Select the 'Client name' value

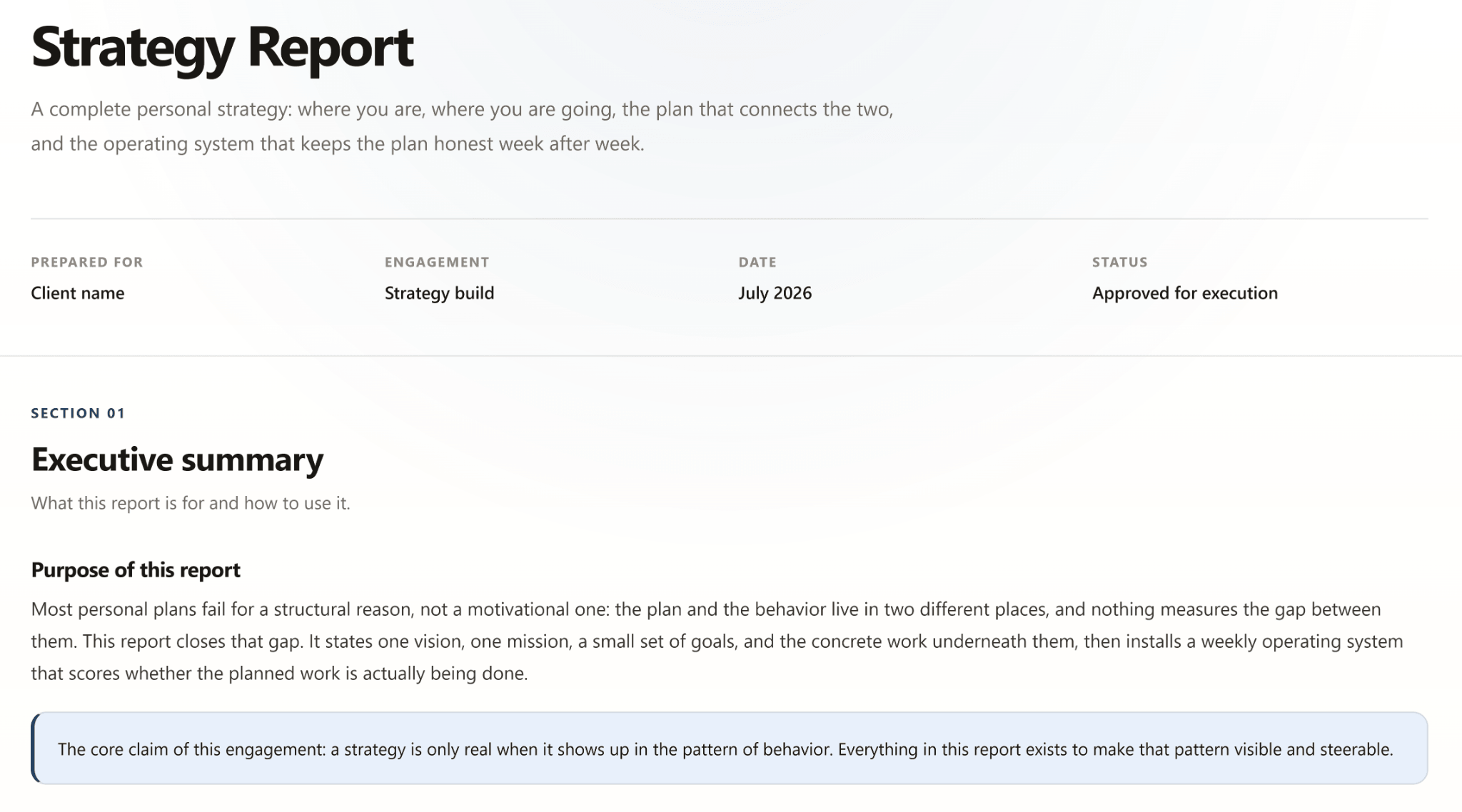coord(77,293)
